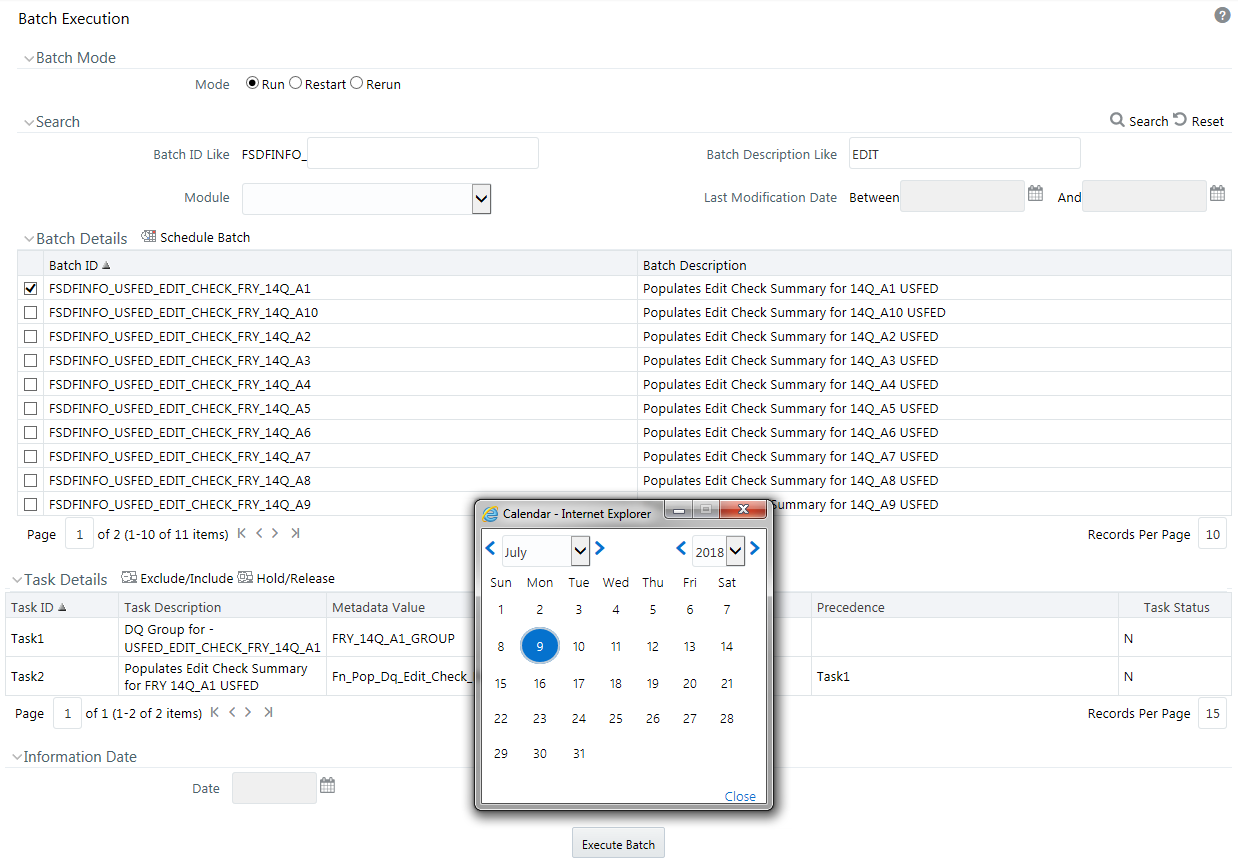The width and height of the screenshot is (1238, 860).
Task: Uncheck the FSDFINFO_USFED_EDIT_CHECK_FRY_14Q_A1 batch
Action: click(30, 288)
